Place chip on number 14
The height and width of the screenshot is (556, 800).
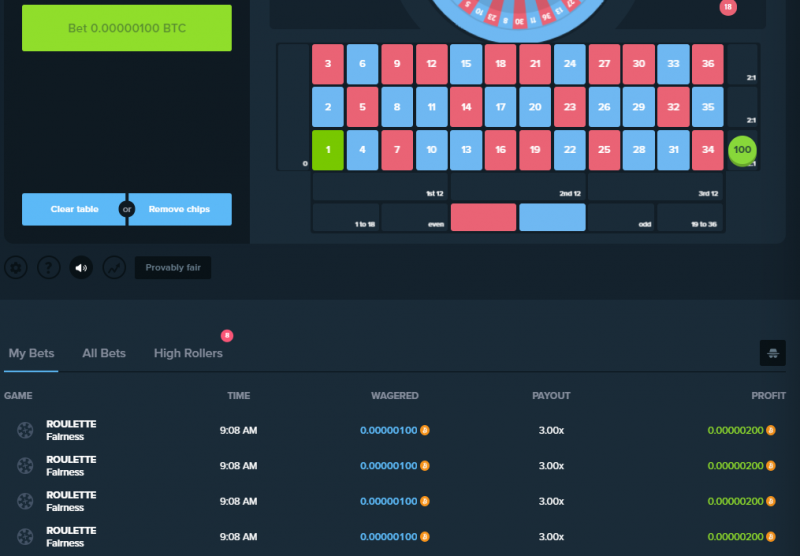[x=466, y=107]
